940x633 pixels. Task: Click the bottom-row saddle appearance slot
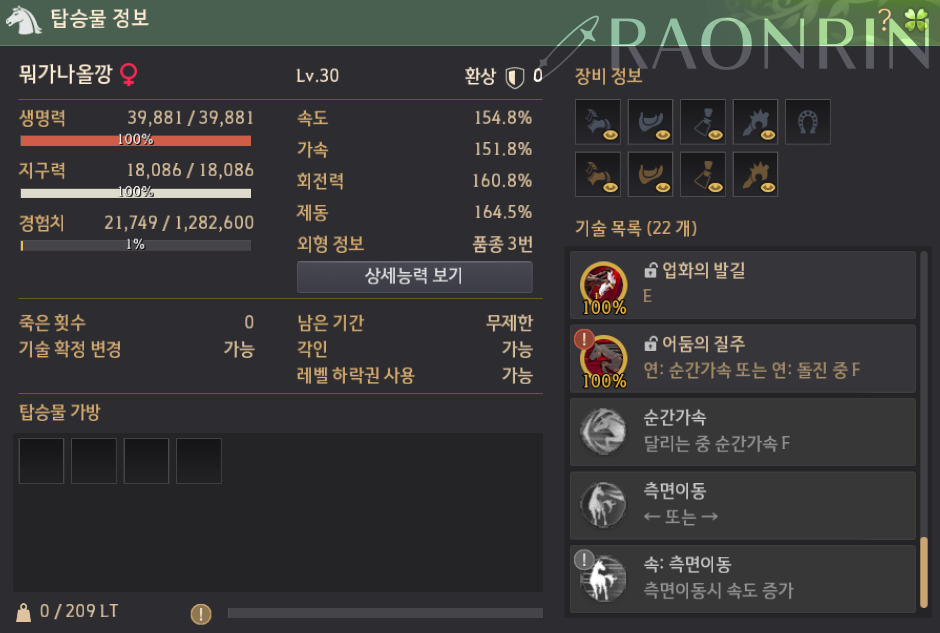click(650, 174)
